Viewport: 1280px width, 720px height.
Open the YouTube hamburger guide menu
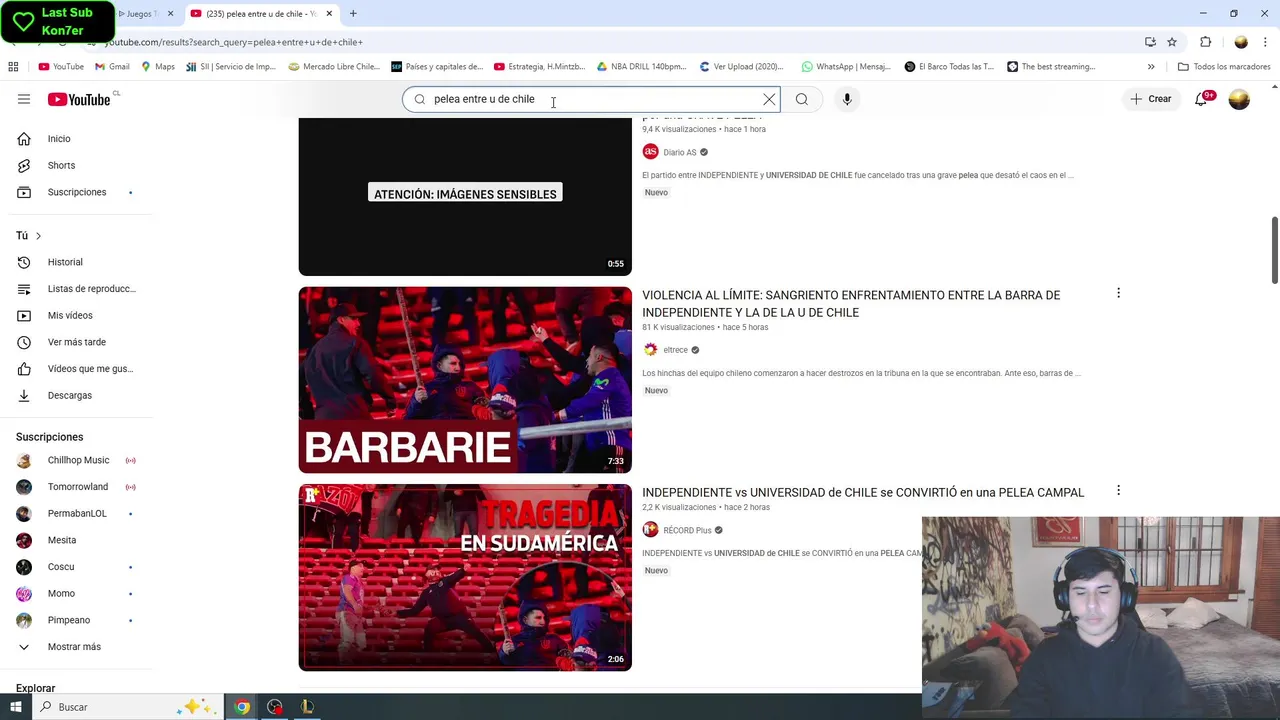click(x=24, y=99)
